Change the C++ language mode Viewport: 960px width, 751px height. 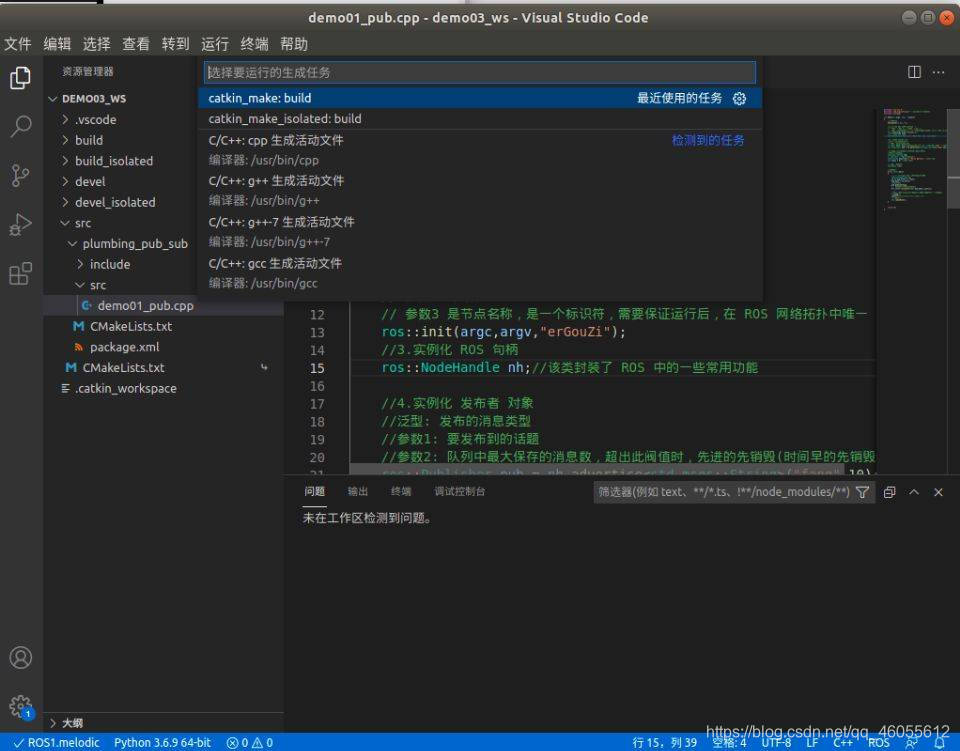[843, 742]
